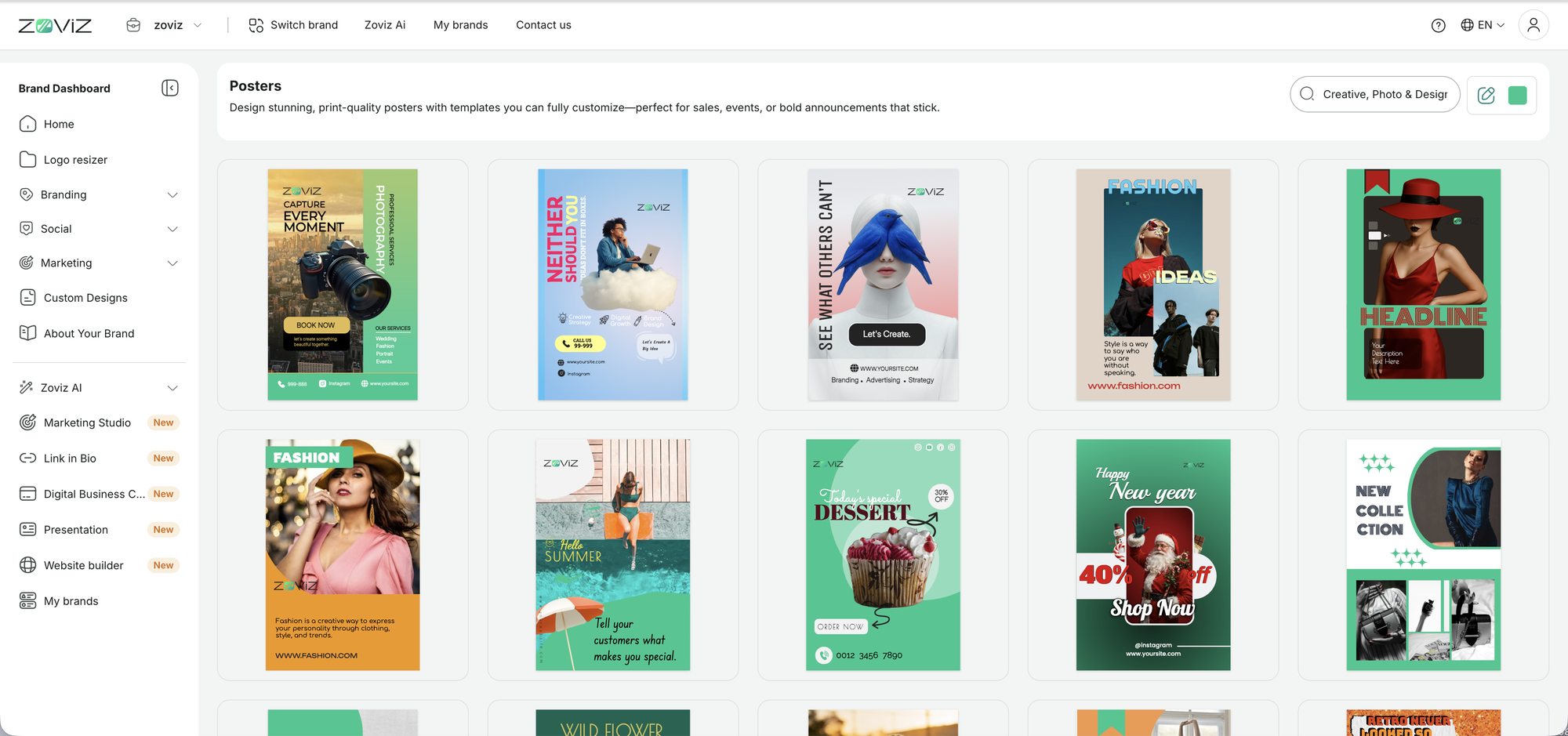Click the Presentation icon
The width and height of the screenshot is (1568, 736).
(x=27, y=529)
